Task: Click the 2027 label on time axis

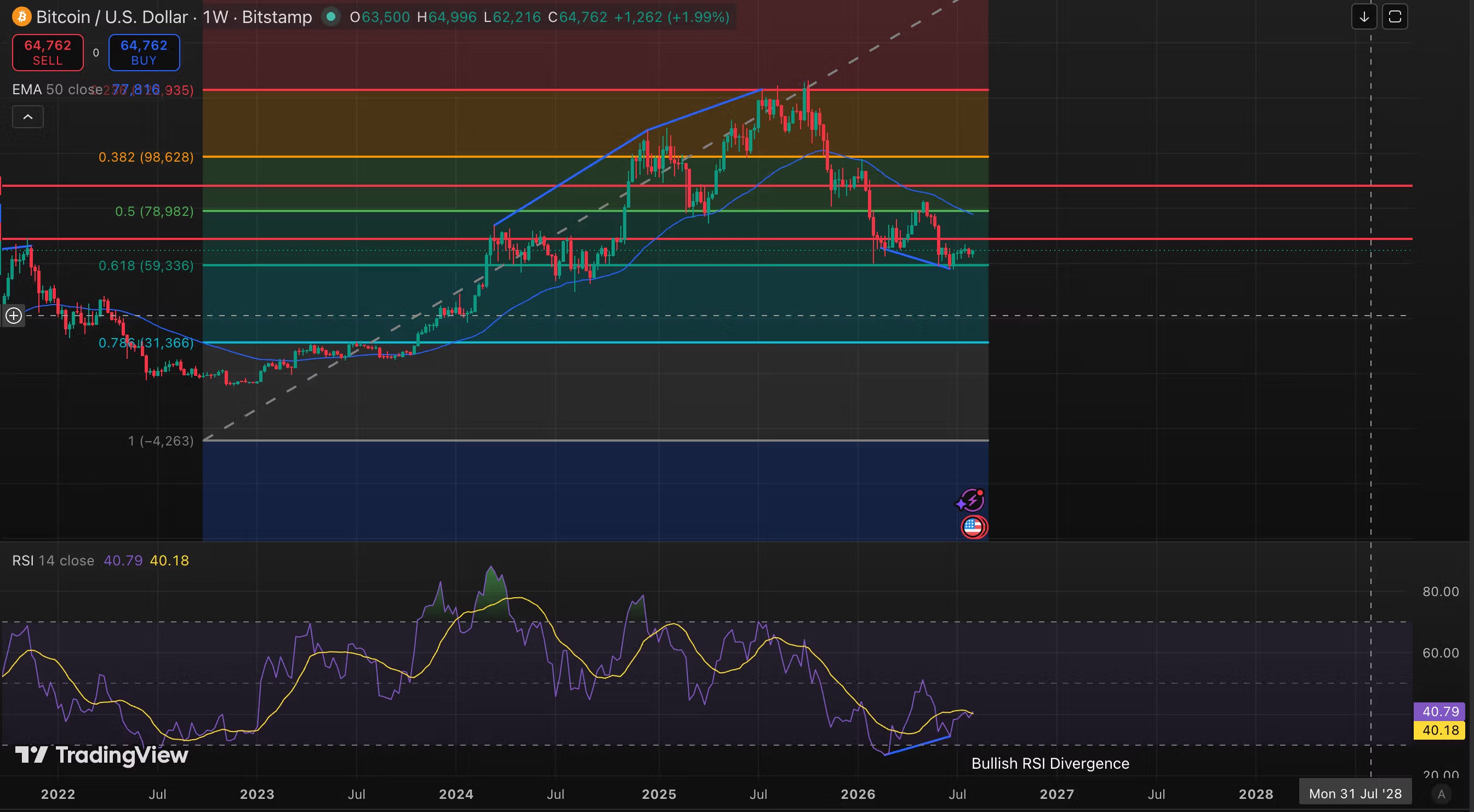Action: [x=1057, y=794]
